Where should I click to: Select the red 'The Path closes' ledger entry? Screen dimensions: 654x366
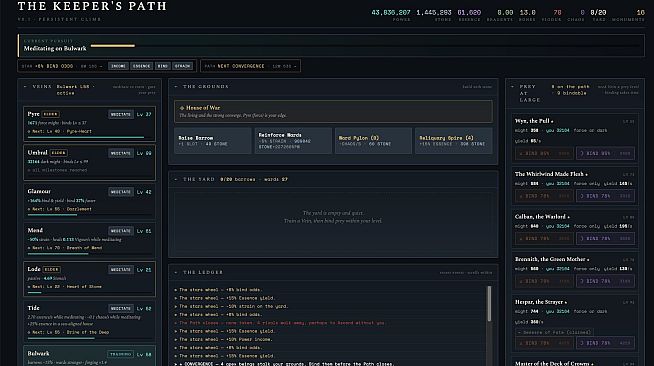[x=282, y=323]
